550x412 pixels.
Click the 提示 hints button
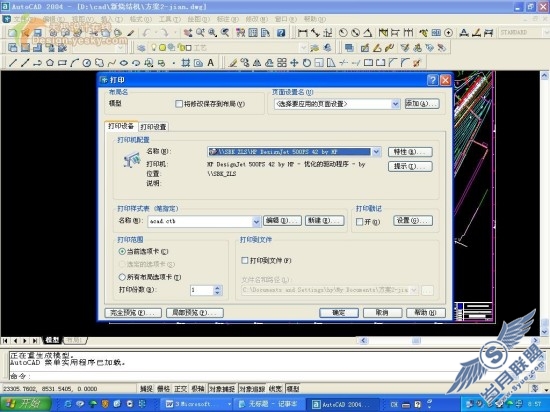(410, 166)
